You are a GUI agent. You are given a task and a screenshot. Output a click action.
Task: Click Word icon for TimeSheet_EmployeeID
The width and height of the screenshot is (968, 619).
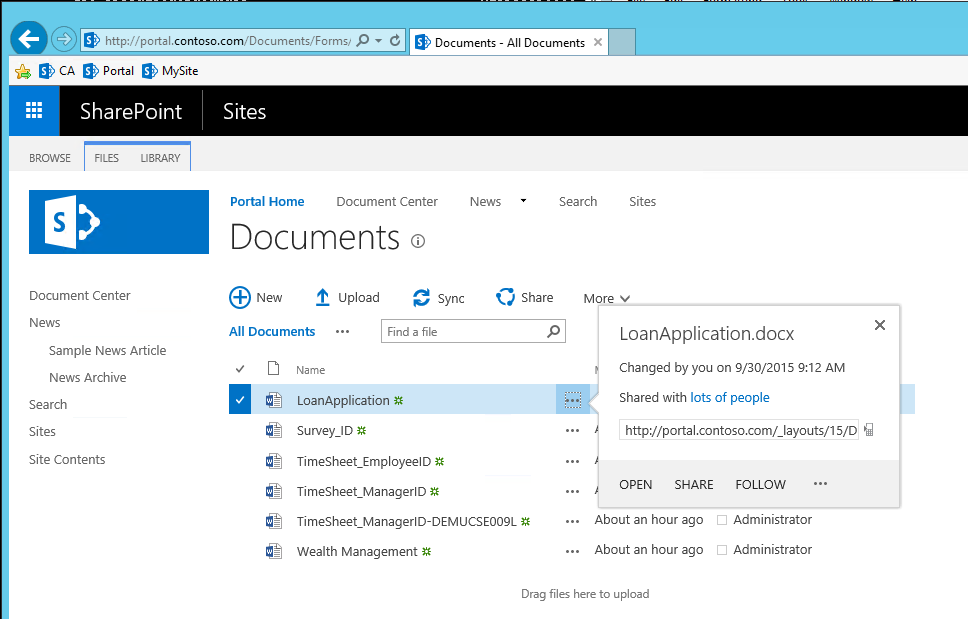pos(273,461)
